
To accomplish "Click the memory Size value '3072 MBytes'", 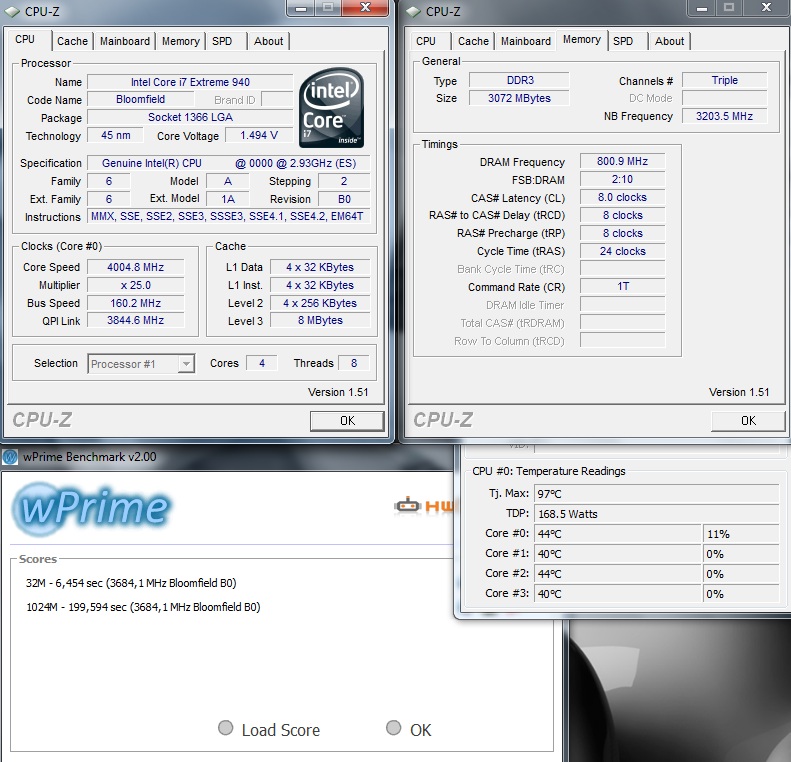I will point(520,98).
